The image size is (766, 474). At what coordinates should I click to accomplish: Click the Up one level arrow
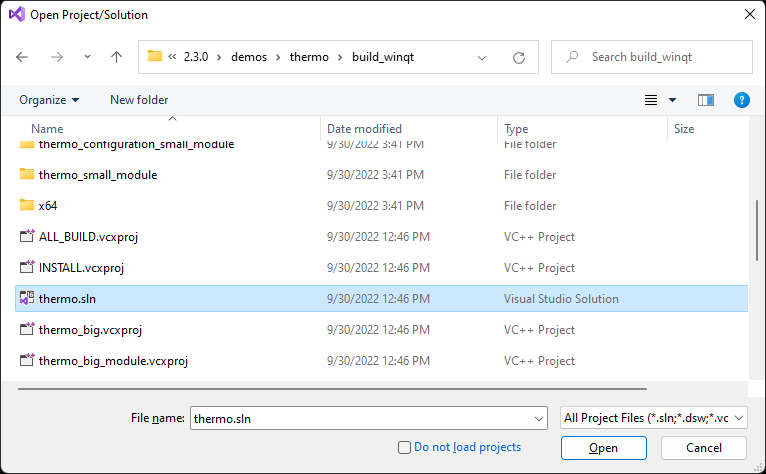[116, 57]
